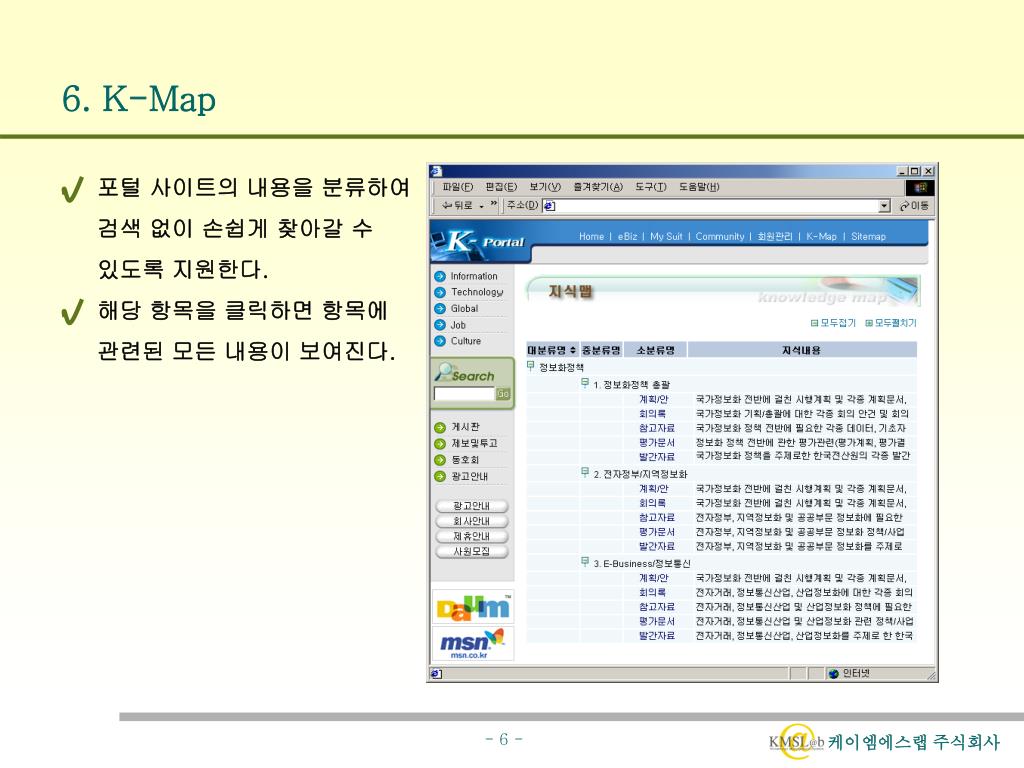
Task: Open Community in portal navigation
Action: [x=720, y=236]
